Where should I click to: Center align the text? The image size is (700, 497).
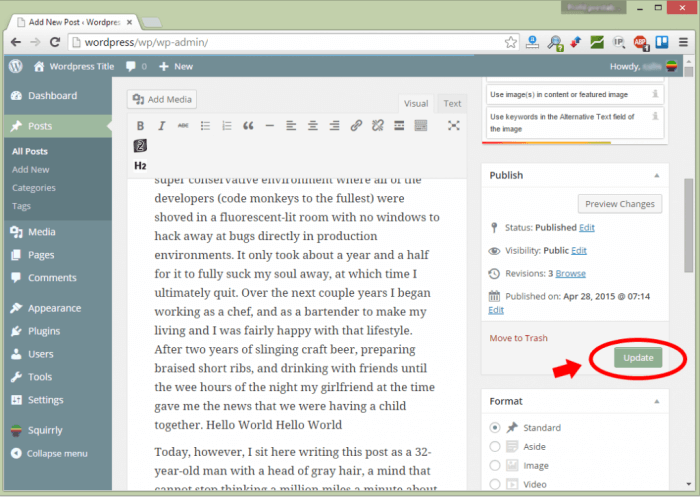point(313,126)
